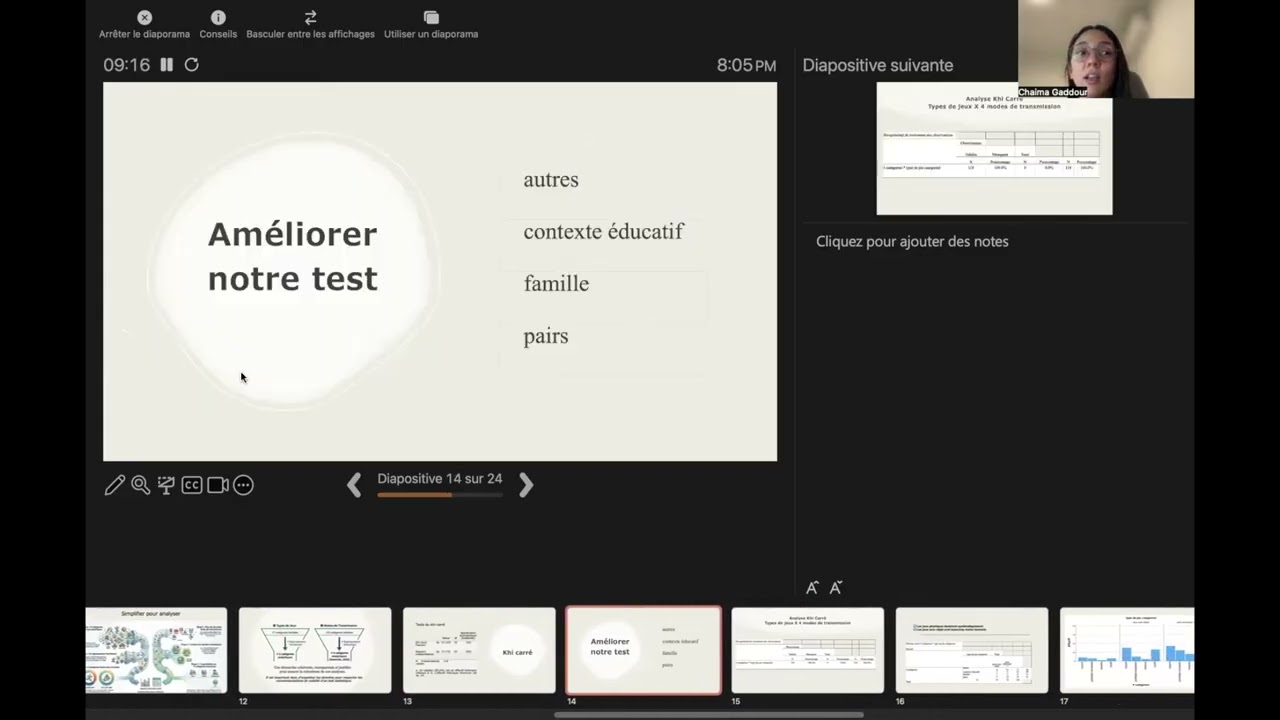Click the 'Diapositive 14 sur 24' label
This screenshot has width=1280, height=720.
pos(440,479)
